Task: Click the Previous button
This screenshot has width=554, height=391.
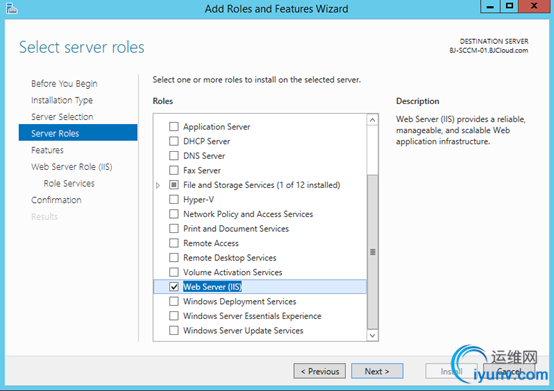Action: pos(319,371)
